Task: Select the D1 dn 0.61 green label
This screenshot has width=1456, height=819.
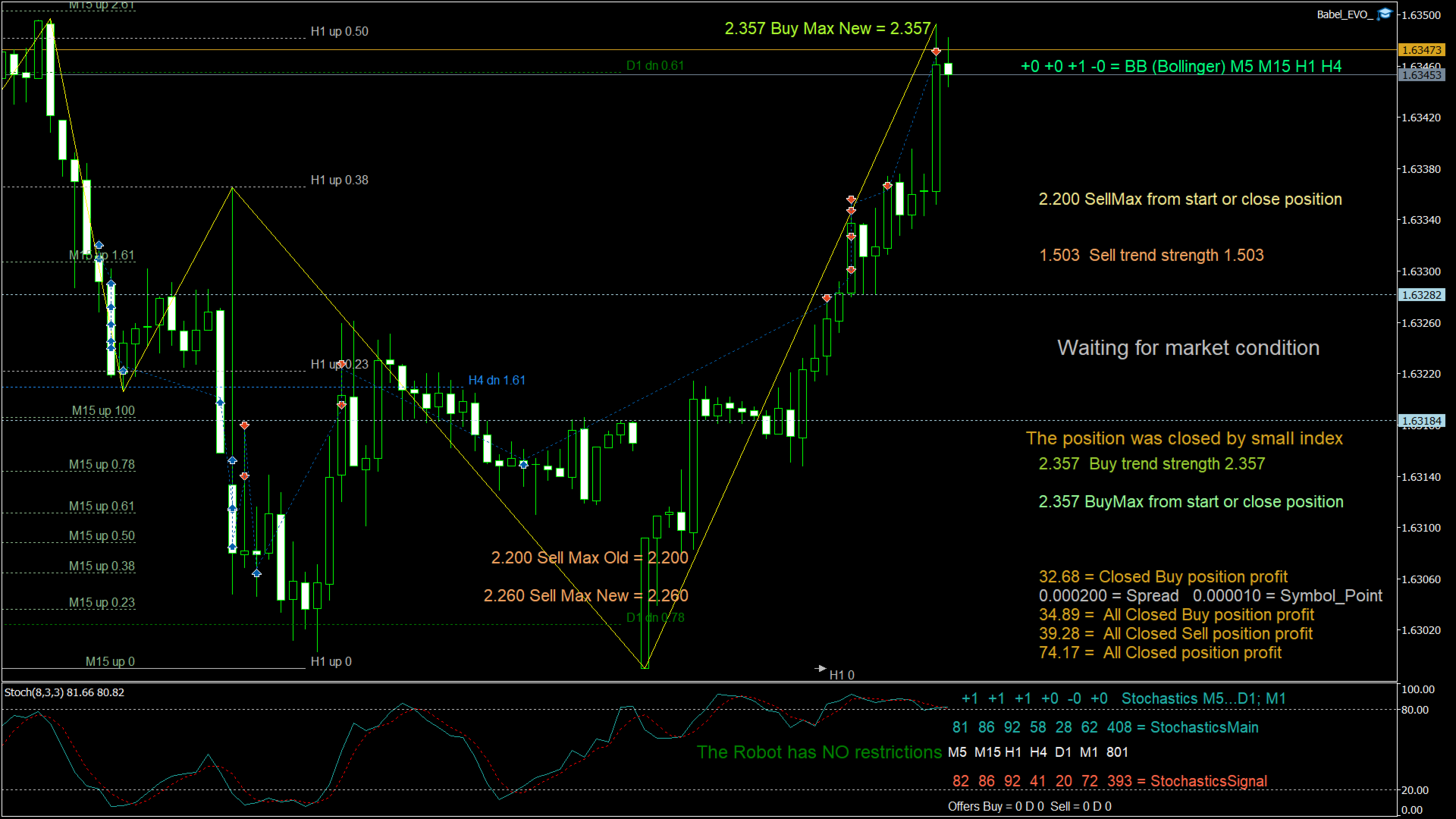Action: 655,65
